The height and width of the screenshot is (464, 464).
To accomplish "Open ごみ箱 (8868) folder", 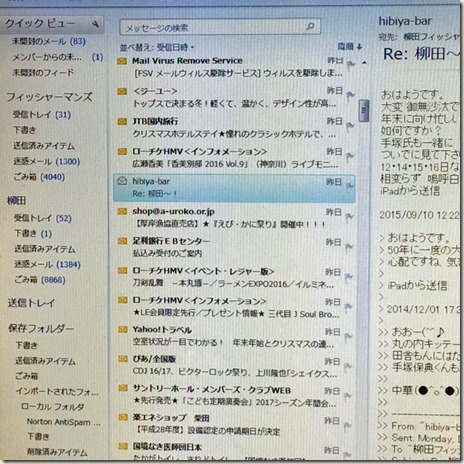I will click(40, 280).
